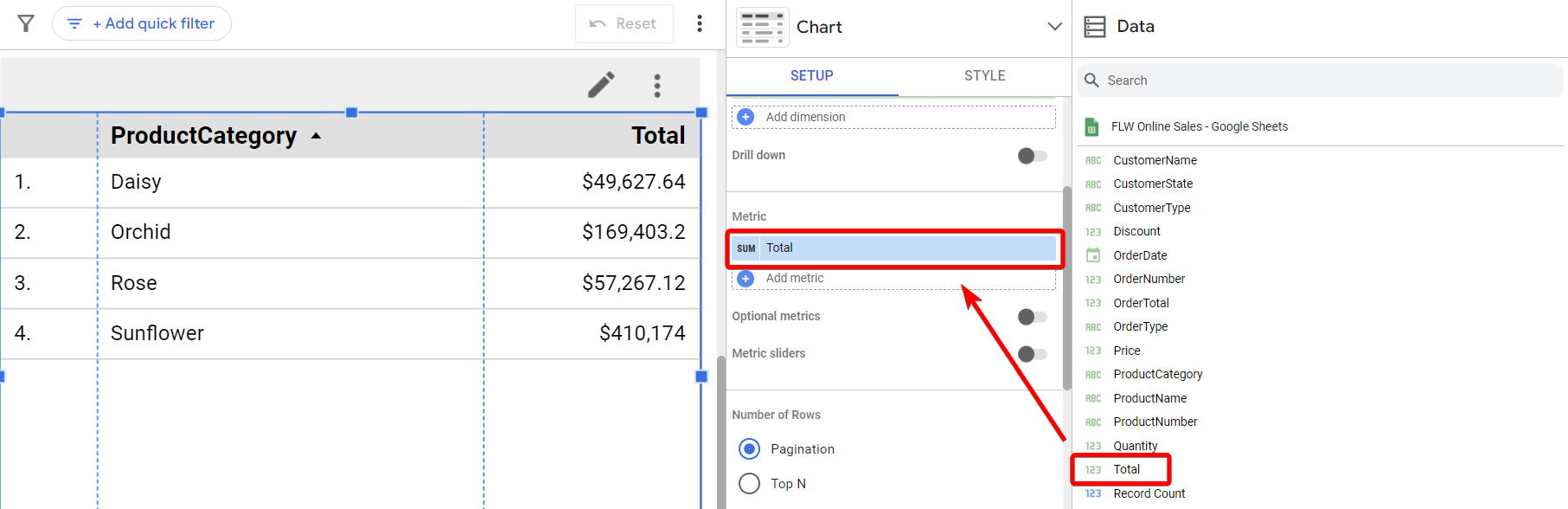Select the Pagination radio button
The height and width of the screenshot is (509, 1568).
pyautogui.click(x=749, y=449)
